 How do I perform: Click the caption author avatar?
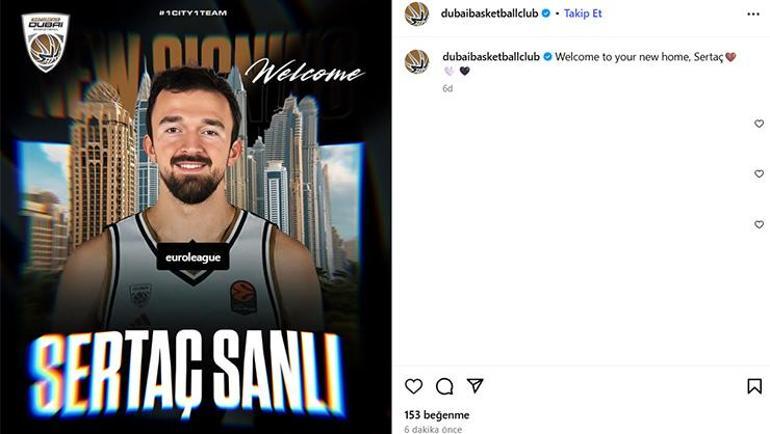(416, 61)
